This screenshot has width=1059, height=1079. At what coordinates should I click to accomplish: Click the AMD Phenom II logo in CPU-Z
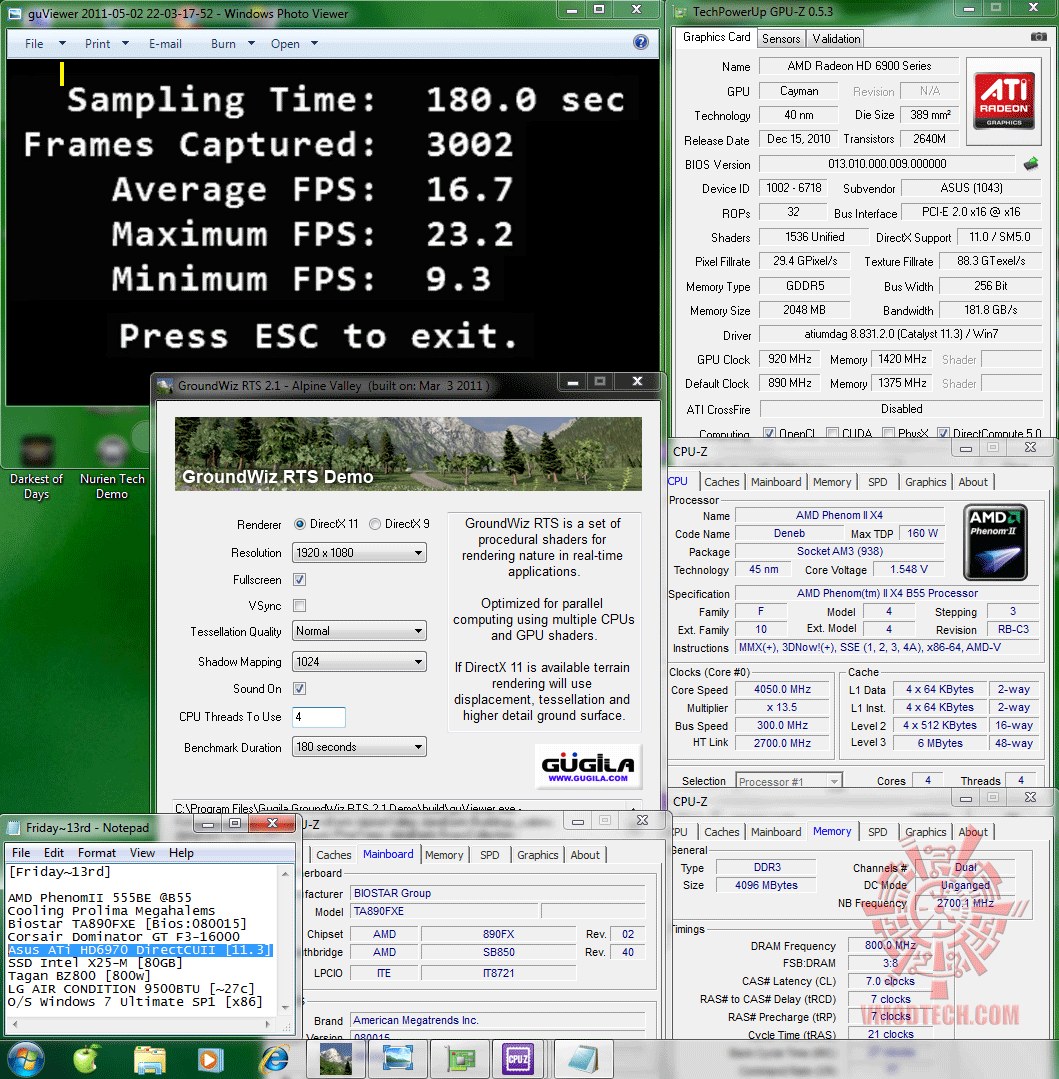[996, 542]
